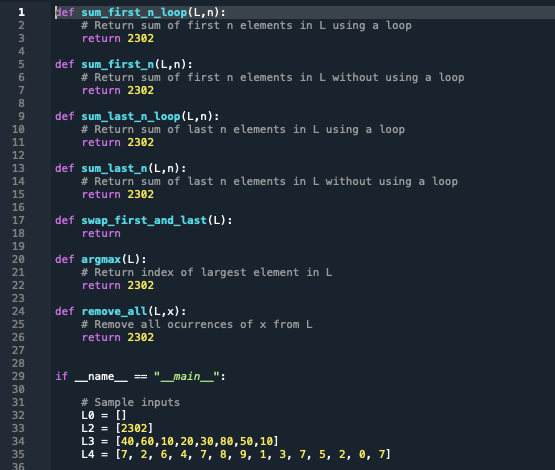Click the (L,x) parameters of remove_all
The image size is (555, 470).
(164, 311)
